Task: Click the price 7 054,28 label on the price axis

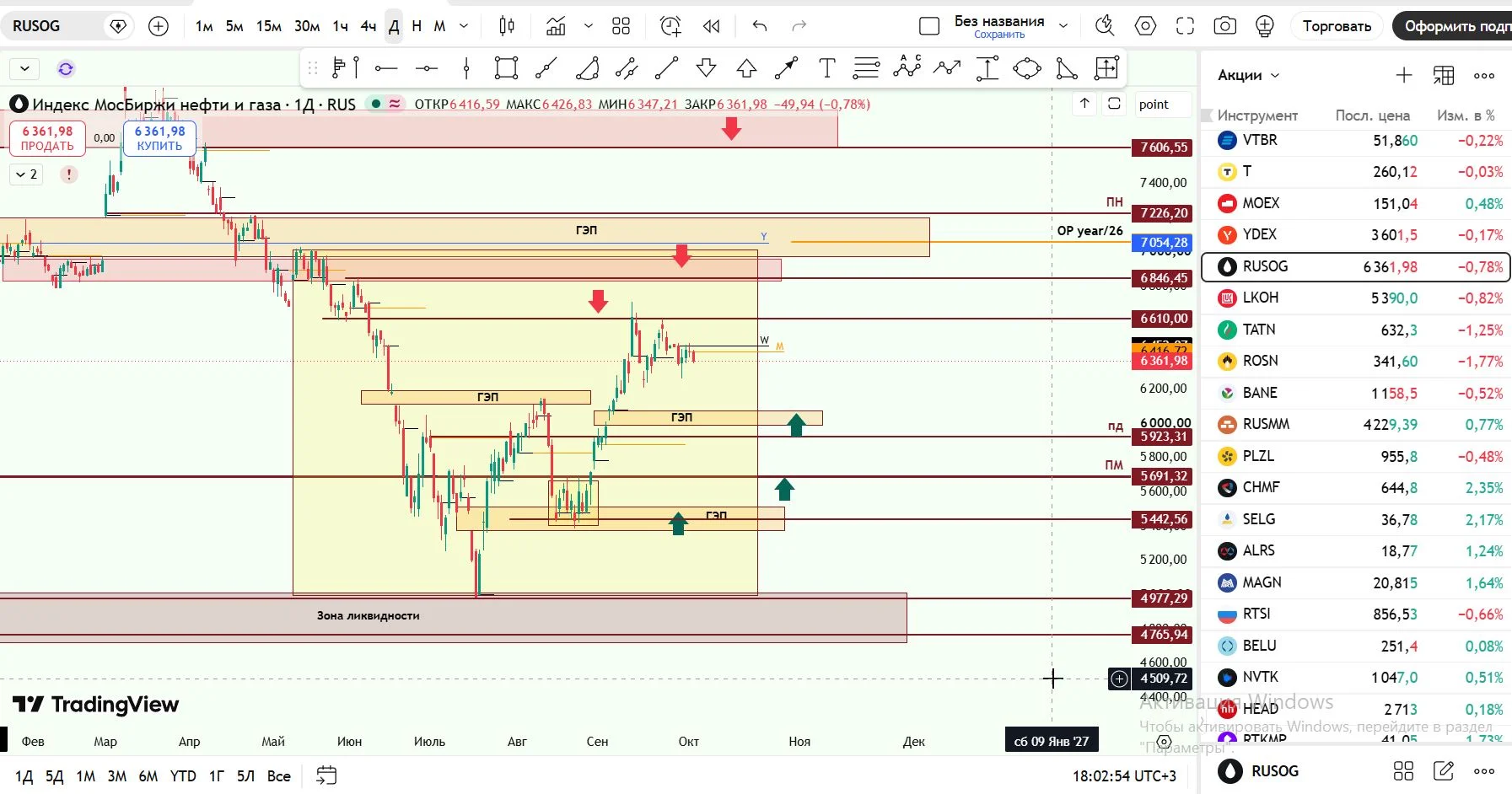Action: point(1163,242)
